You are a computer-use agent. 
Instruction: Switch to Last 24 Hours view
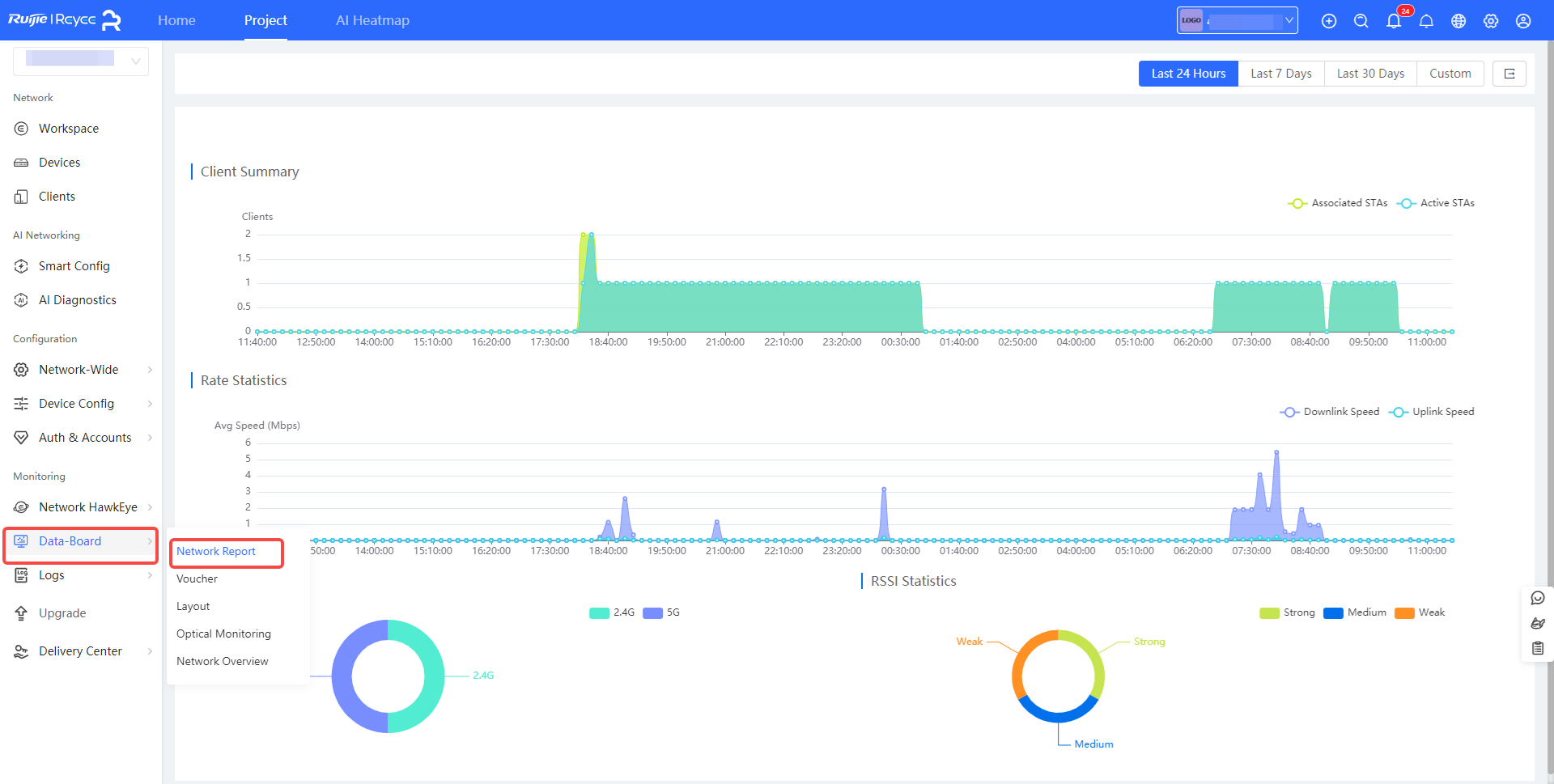click(1187, 73)
